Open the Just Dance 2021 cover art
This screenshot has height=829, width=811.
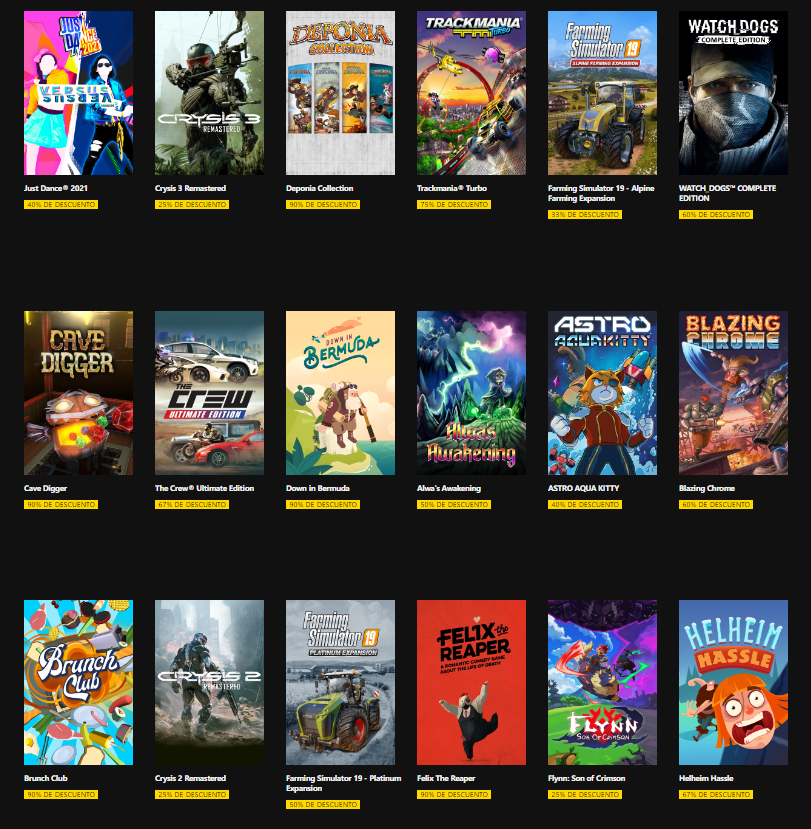coord(78,93)
